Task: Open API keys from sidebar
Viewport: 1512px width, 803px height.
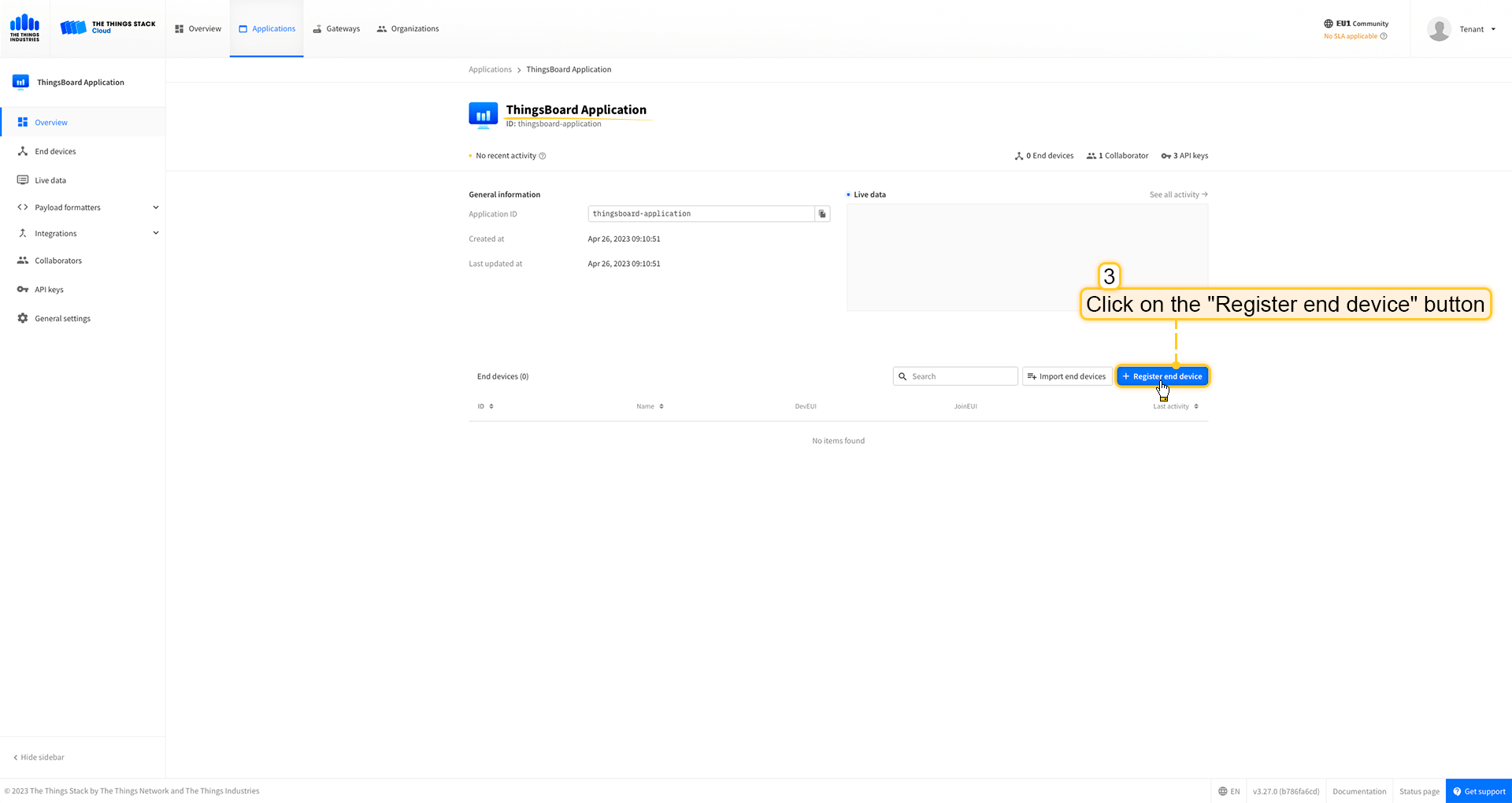Action: [x=49, y=290]
